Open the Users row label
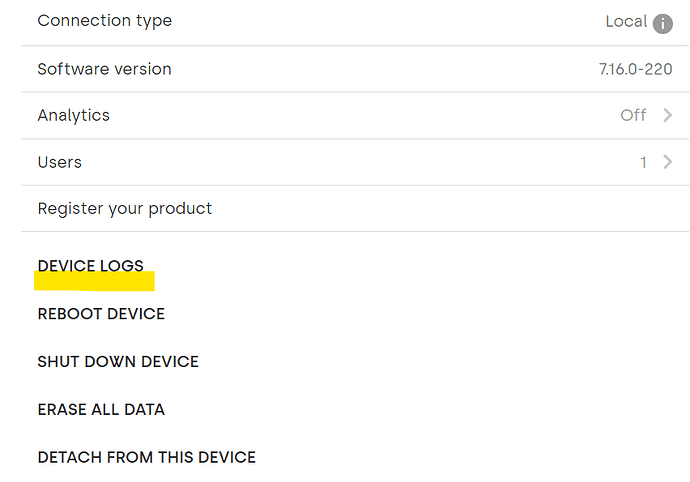 click(x=60, y=162)
